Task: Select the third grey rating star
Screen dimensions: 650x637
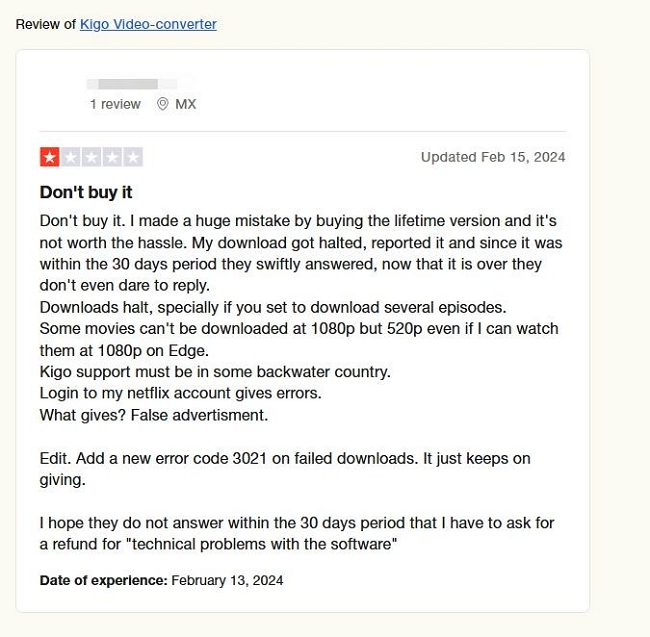Action: (92, 157)
